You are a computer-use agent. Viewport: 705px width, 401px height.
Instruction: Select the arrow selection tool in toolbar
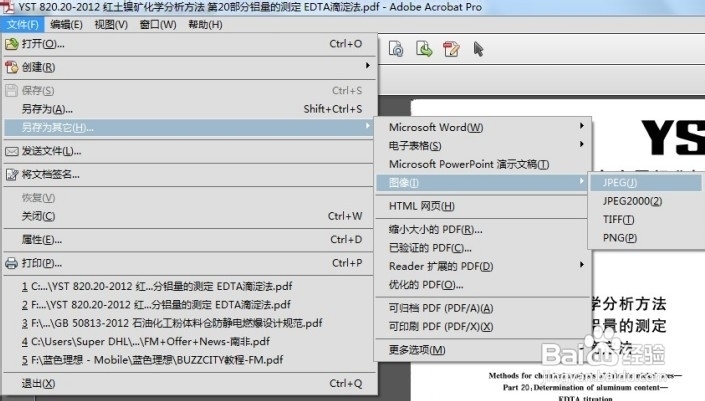[478, 49]
